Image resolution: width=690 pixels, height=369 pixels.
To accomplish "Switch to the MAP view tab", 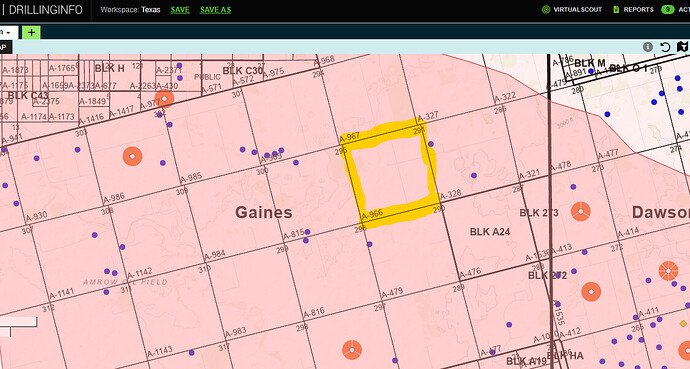I will click(x=4, y=47).
